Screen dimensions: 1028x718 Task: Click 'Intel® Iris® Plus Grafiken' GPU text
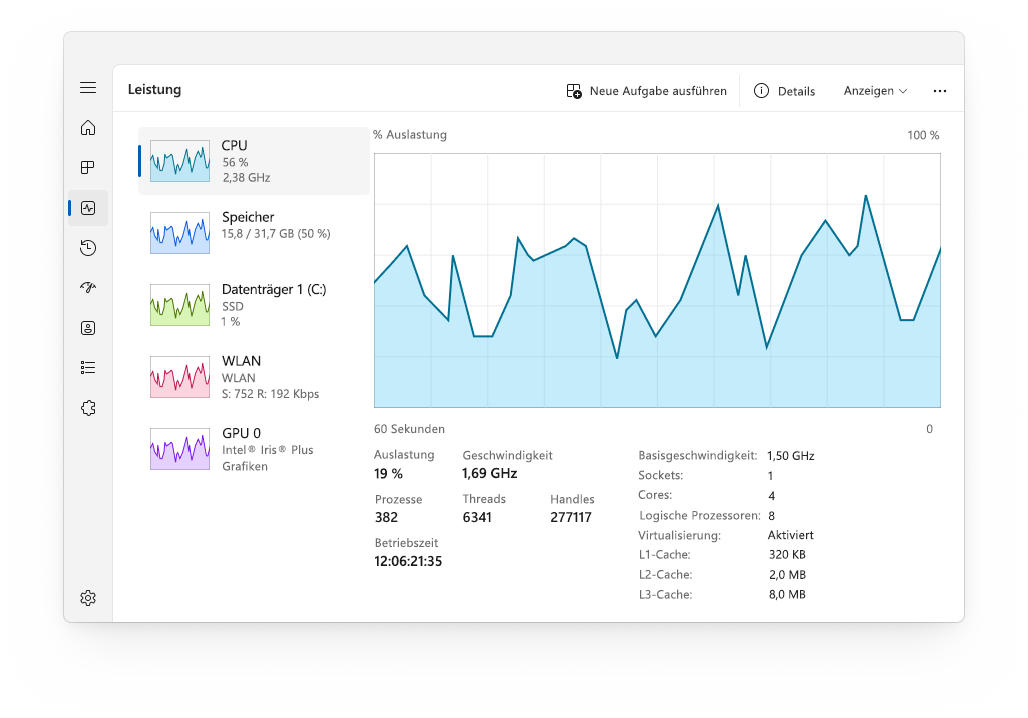point(267,458)
